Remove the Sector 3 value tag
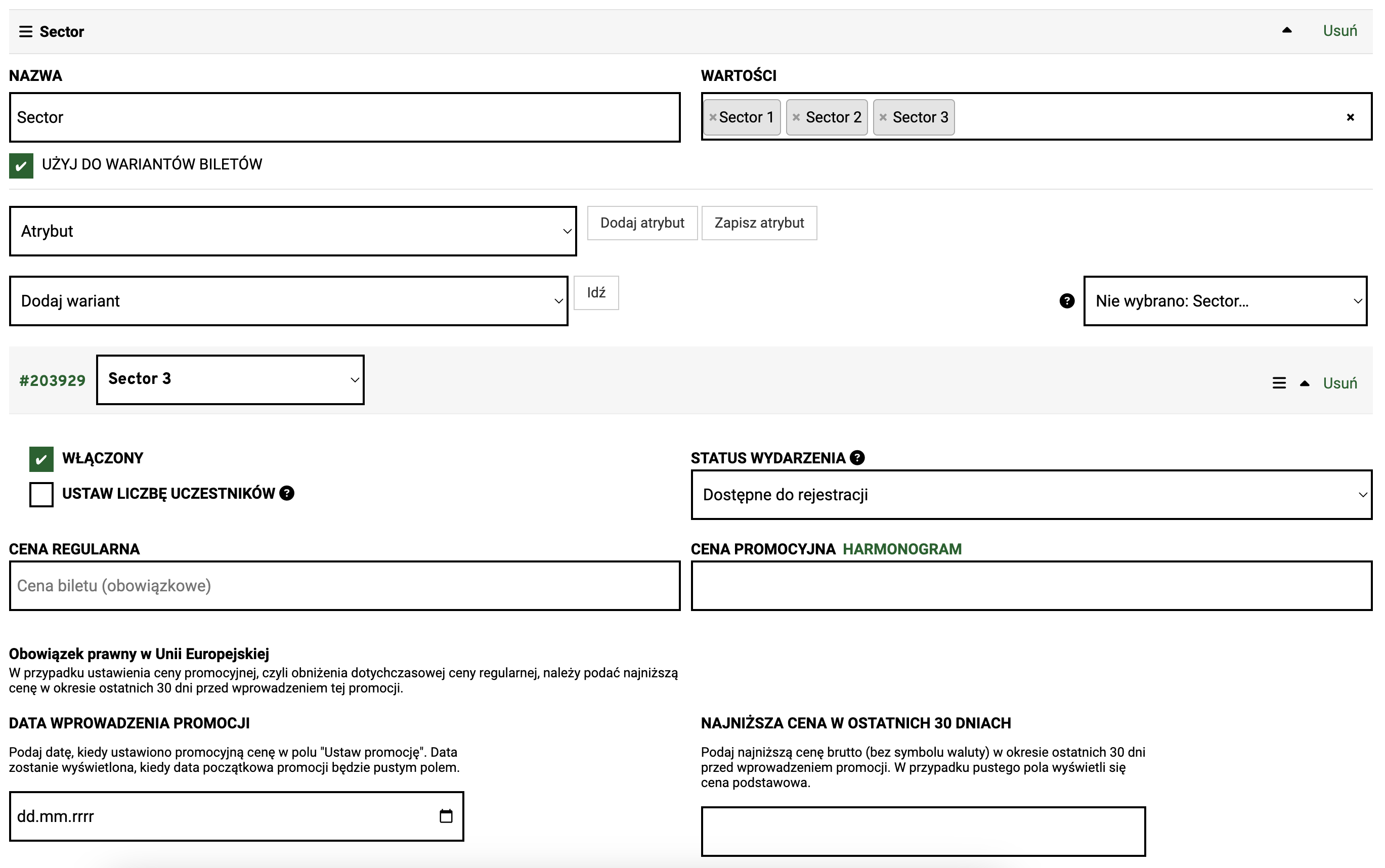This screenshot has height=868, width=1385. pos(883,117)
